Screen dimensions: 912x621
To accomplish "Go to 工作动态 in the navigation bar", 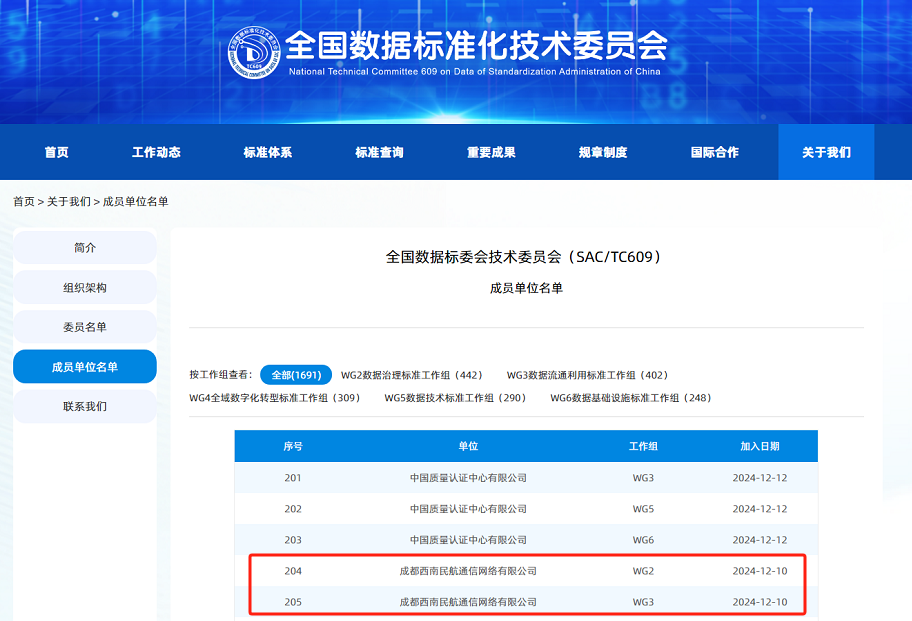I will [156, 152].
